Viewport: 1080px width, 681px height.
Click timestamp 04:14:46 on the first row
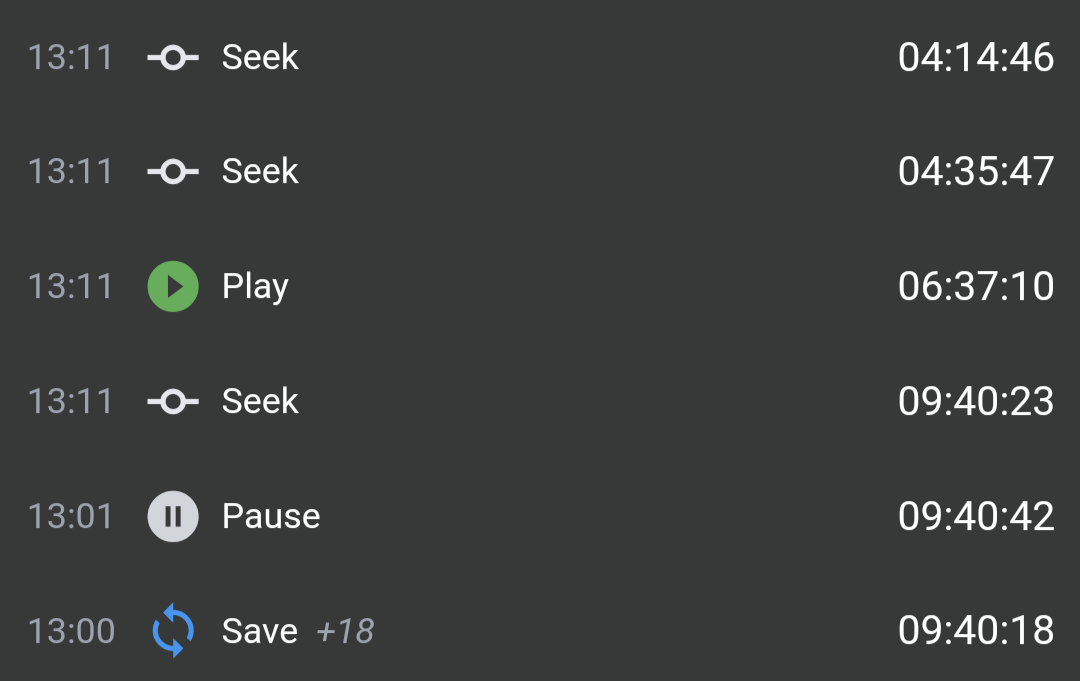click(976, 57)
